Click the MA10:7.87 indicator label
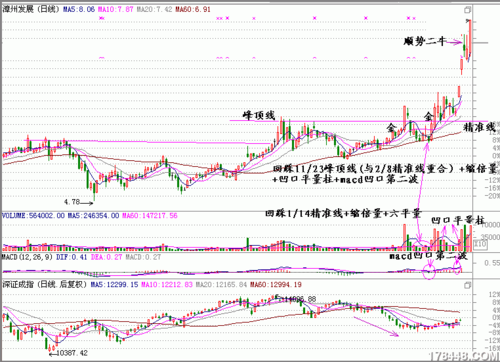500x362 pixels. 115,9
